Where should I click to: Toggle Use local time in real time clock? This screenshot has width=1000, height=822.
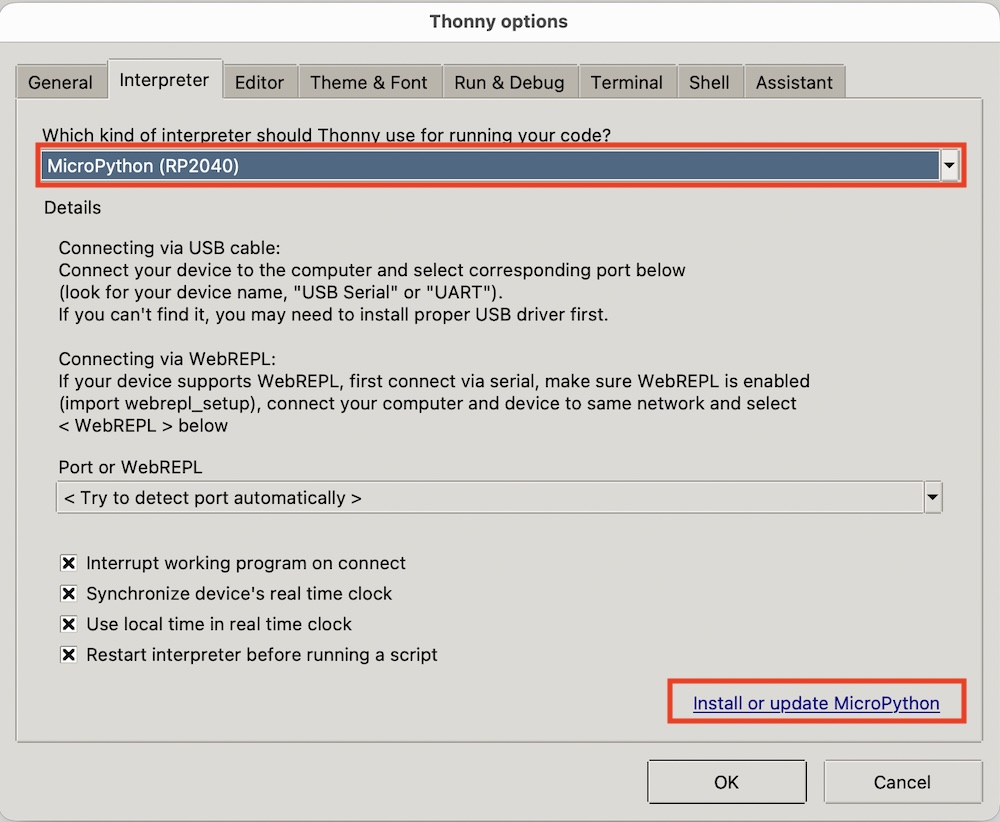tap(69, 624)
